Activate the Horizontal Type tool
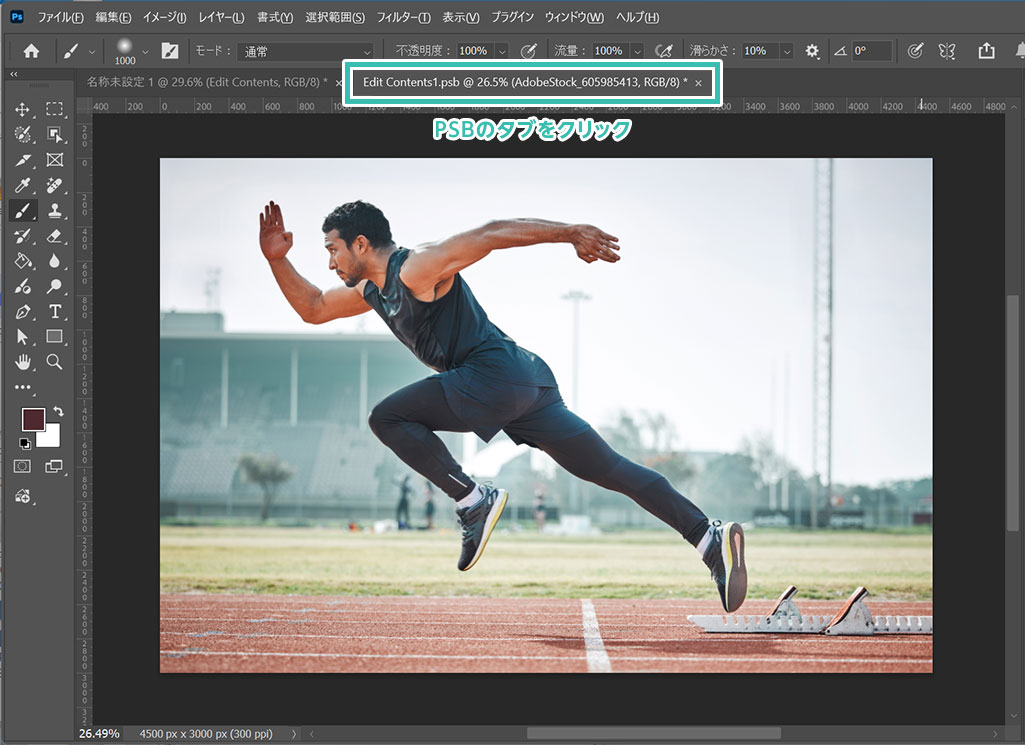1025x745 pixels. coord(54,312)
